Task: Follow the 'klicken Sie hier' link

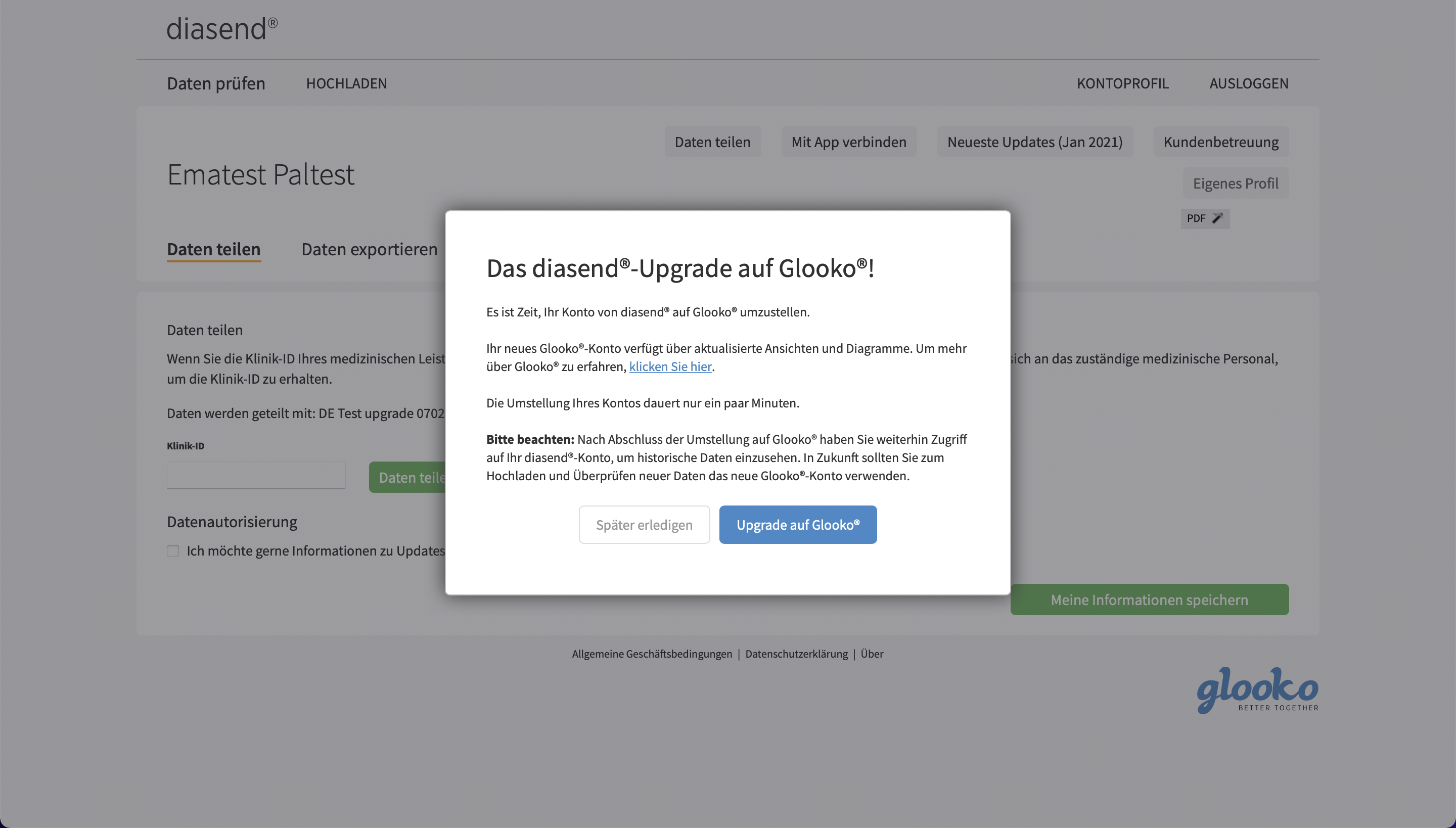Action: point(670,366)
